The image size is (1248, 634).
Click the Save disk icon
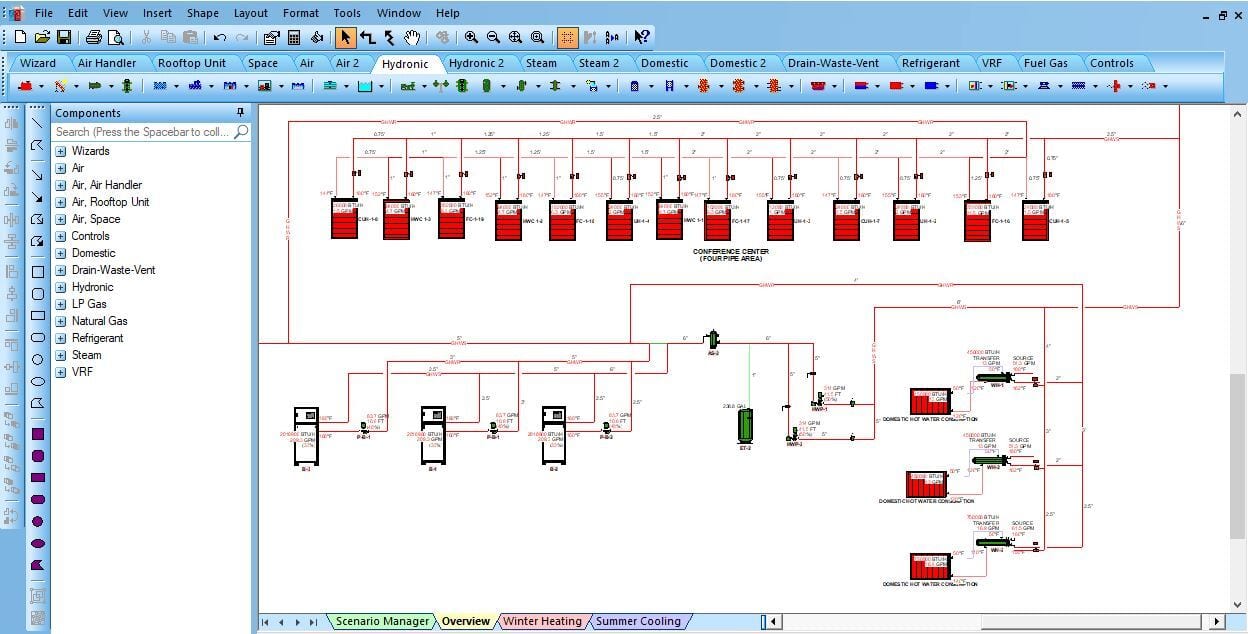pyautogui.click(x=64, y=37)
